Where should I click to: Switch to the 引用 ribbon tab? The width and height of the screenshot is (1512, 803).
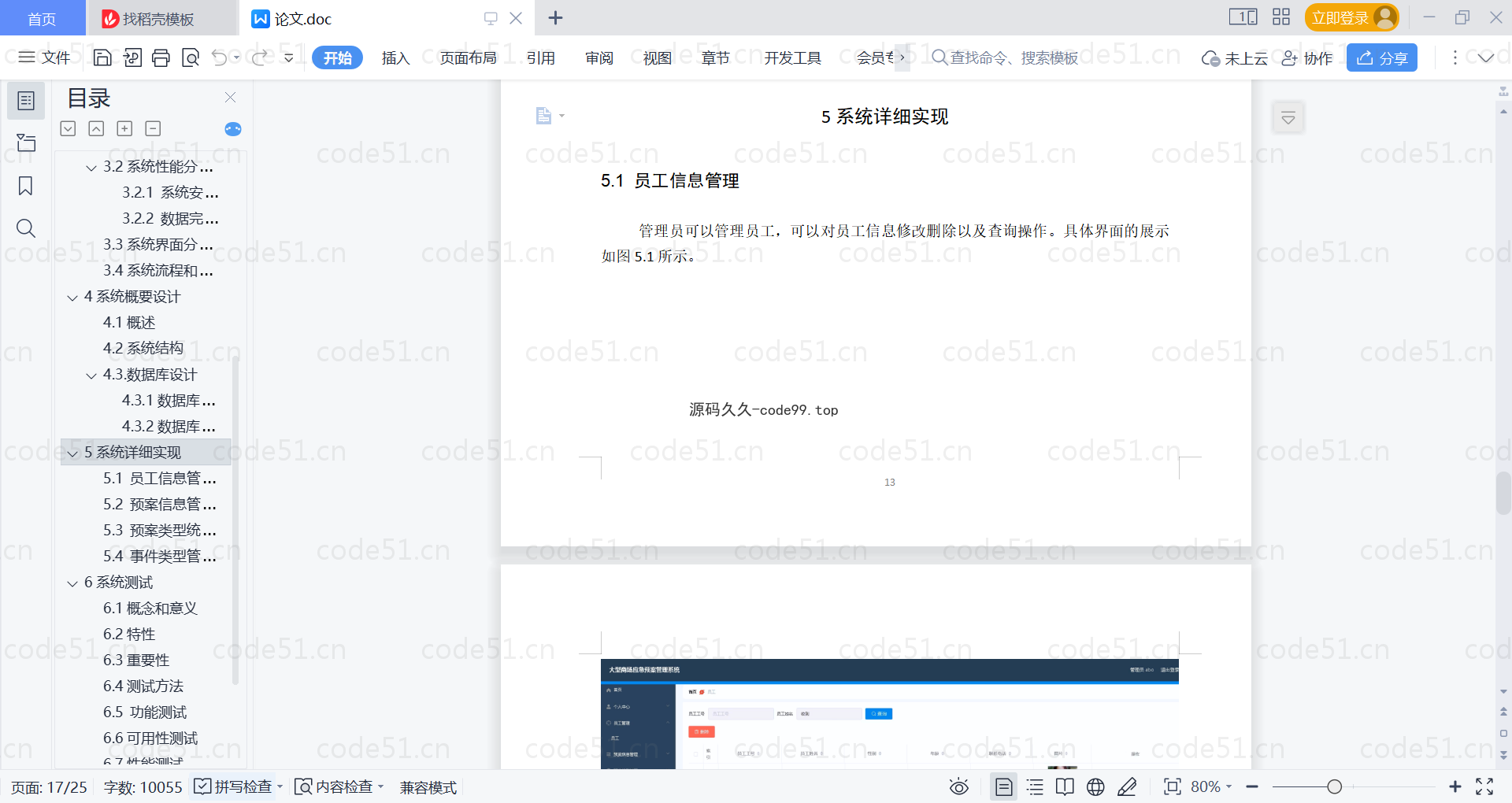click(540, 57)
